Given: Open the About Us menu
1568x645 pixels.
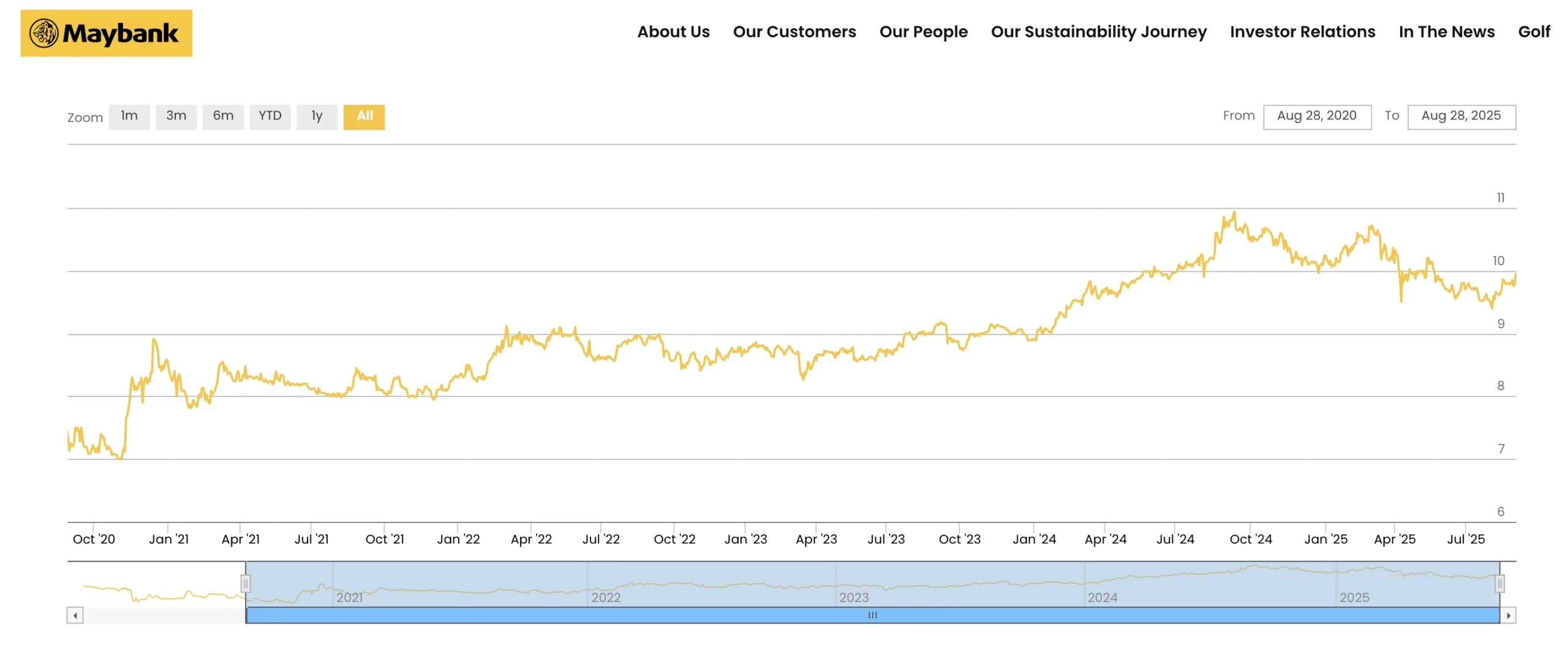Looking at the screenshot, I should coord(673,32).
